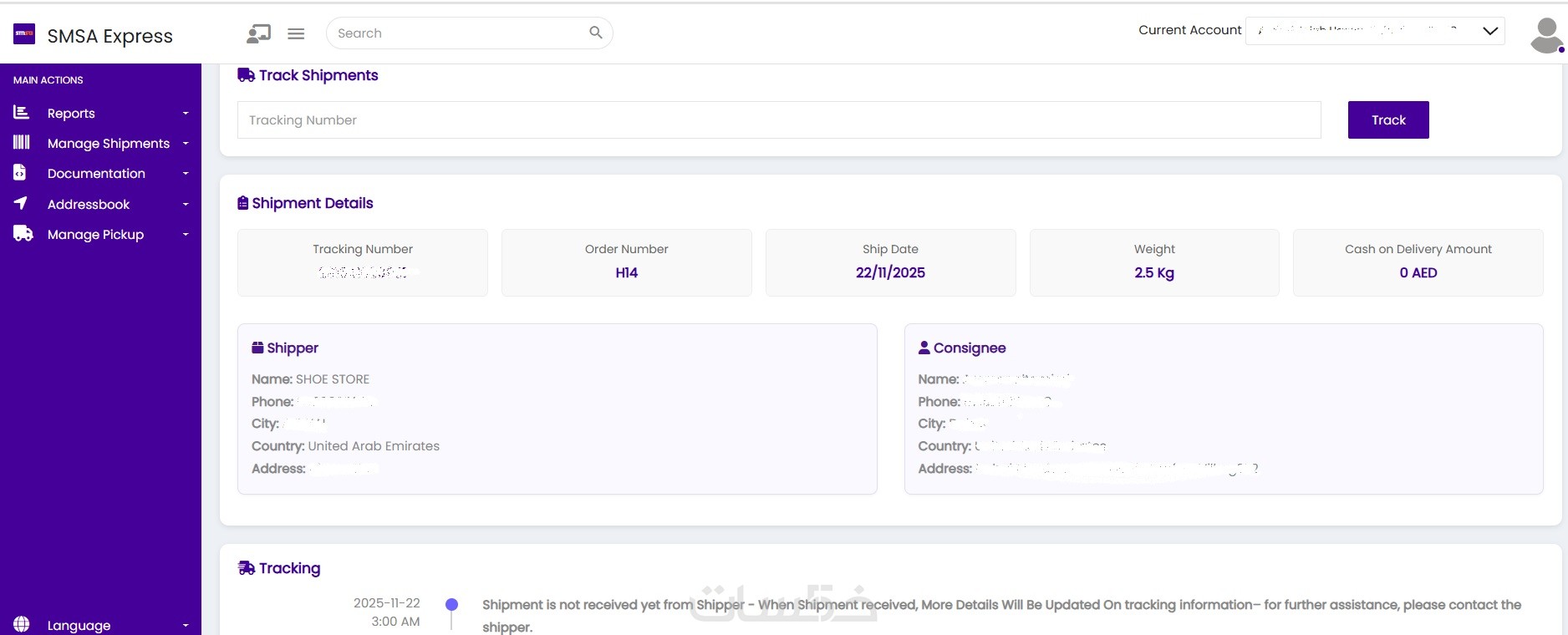1568x635 pixels.
Task: Click the search magnifier icon
Action: pyautogui.click(x=596, y=33)
